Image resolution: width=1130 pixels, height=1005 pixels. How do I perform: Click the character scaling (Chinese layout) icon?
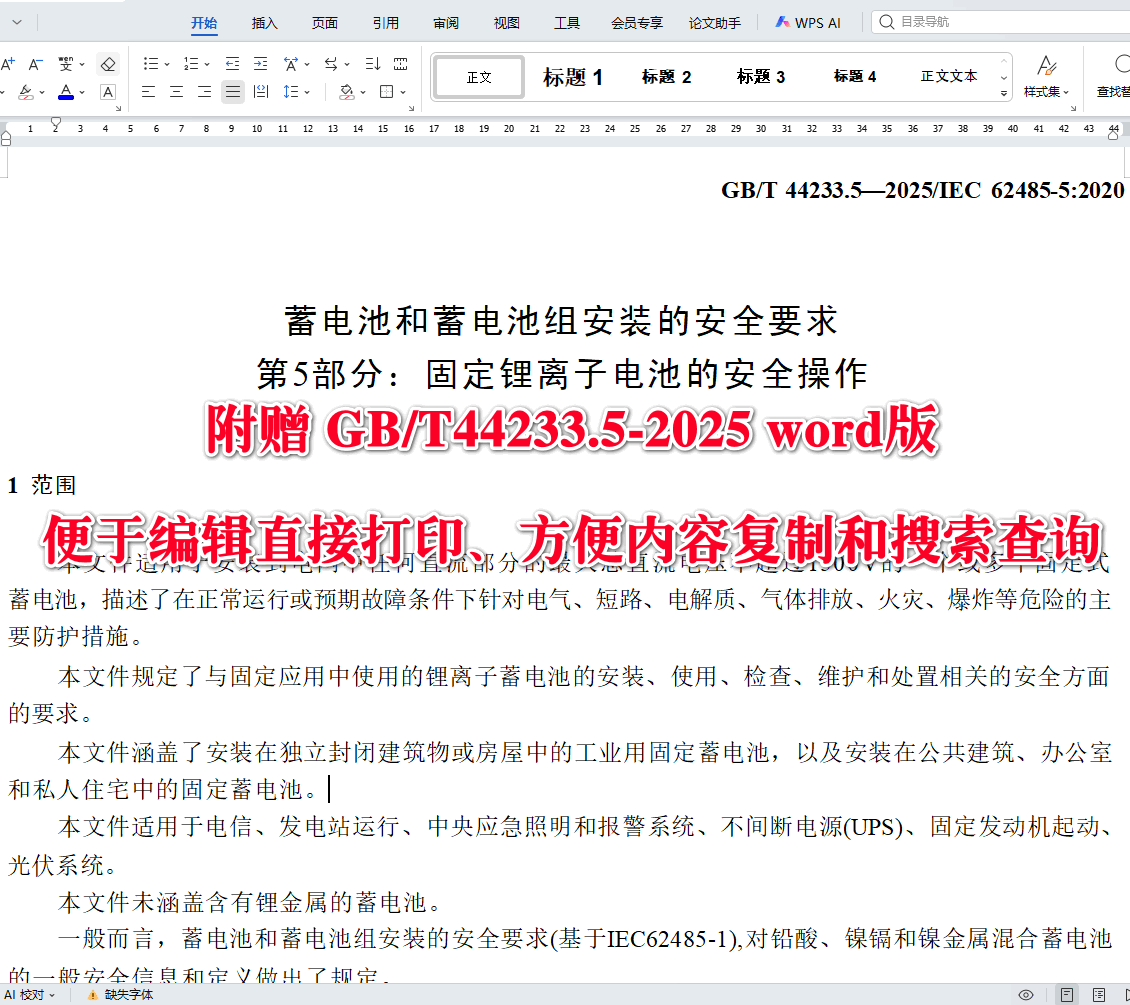coord(290,64)
